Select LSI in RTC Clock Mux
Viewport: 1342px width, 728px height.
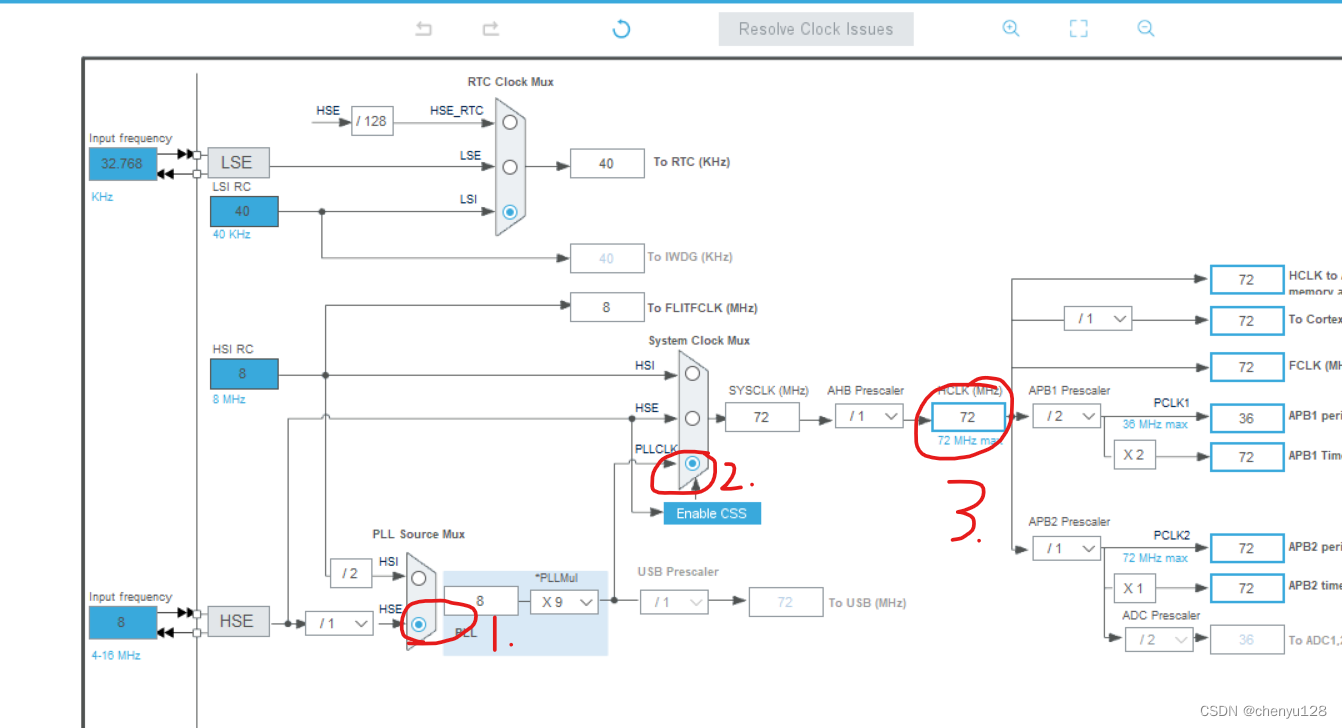click(510, 211)
